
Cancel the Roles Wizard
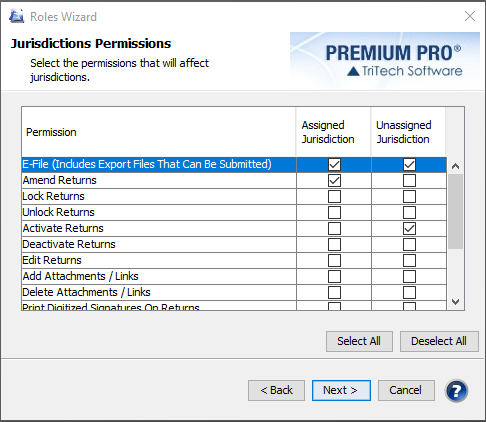point(406,390)
